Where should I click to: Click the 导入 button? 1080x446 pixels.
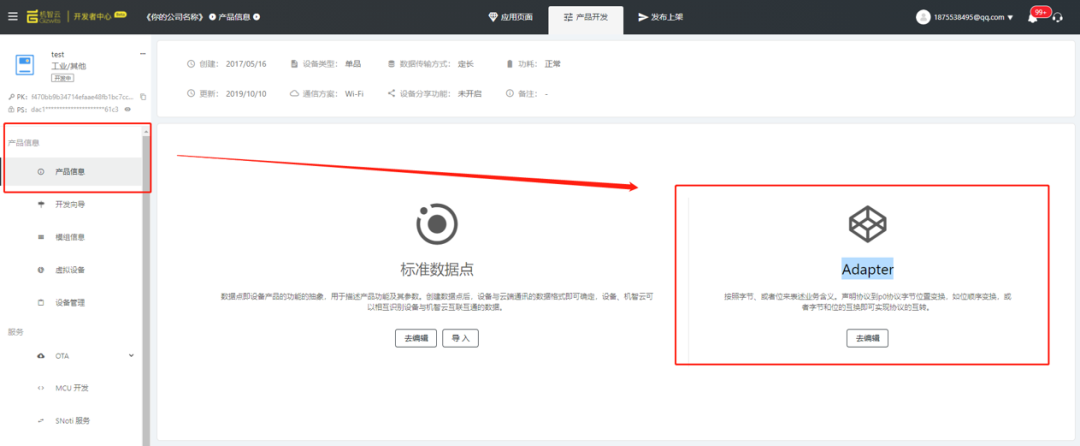pos(460,338)
